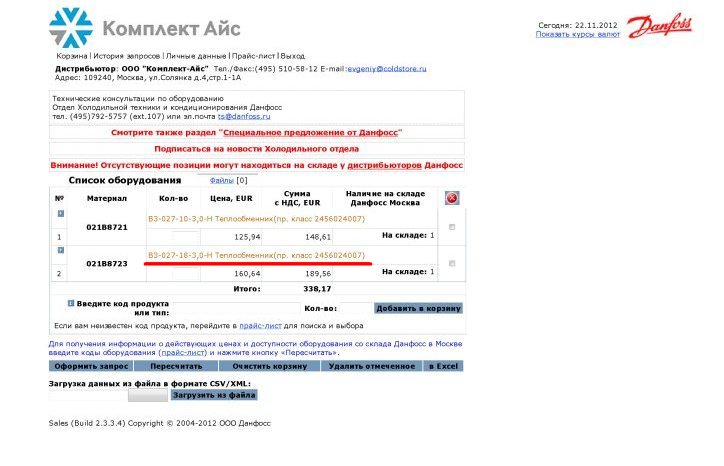This screenshot has width=724, height=466.
Task: Click Удалить отмеченное button
Action: click(x=372, y=366)
